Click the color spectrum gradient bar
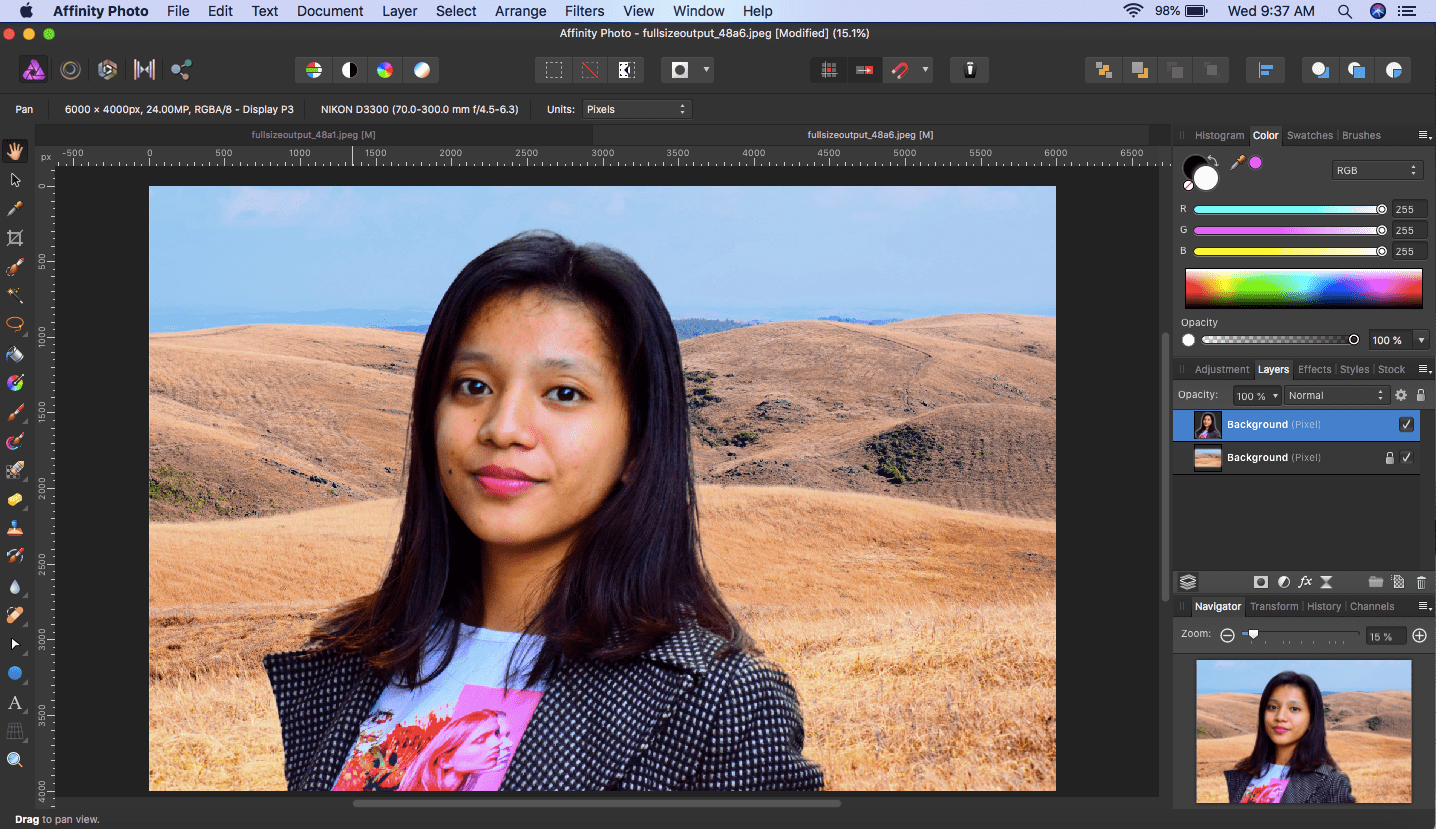 click(1303, 289)
